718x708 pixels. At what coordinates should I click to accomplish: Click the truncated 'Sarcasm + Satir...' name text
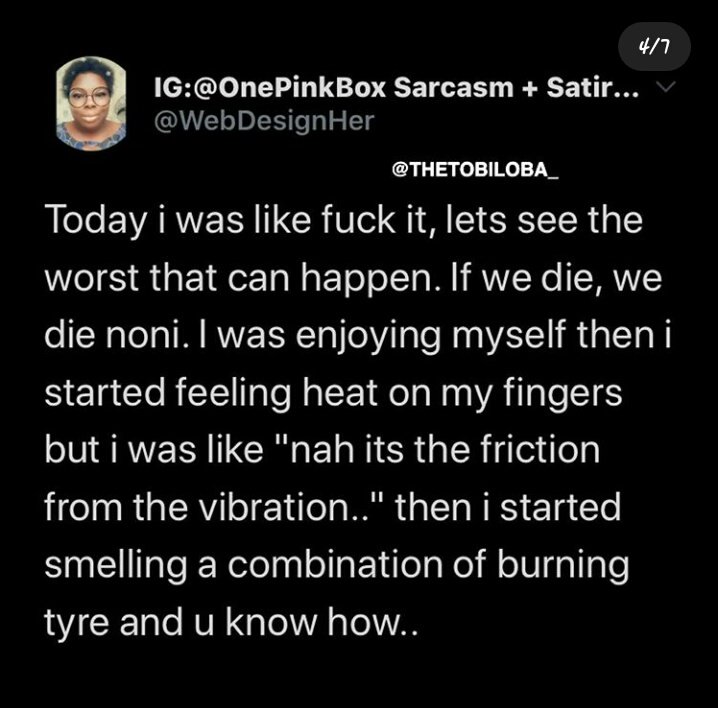point(516,87)
